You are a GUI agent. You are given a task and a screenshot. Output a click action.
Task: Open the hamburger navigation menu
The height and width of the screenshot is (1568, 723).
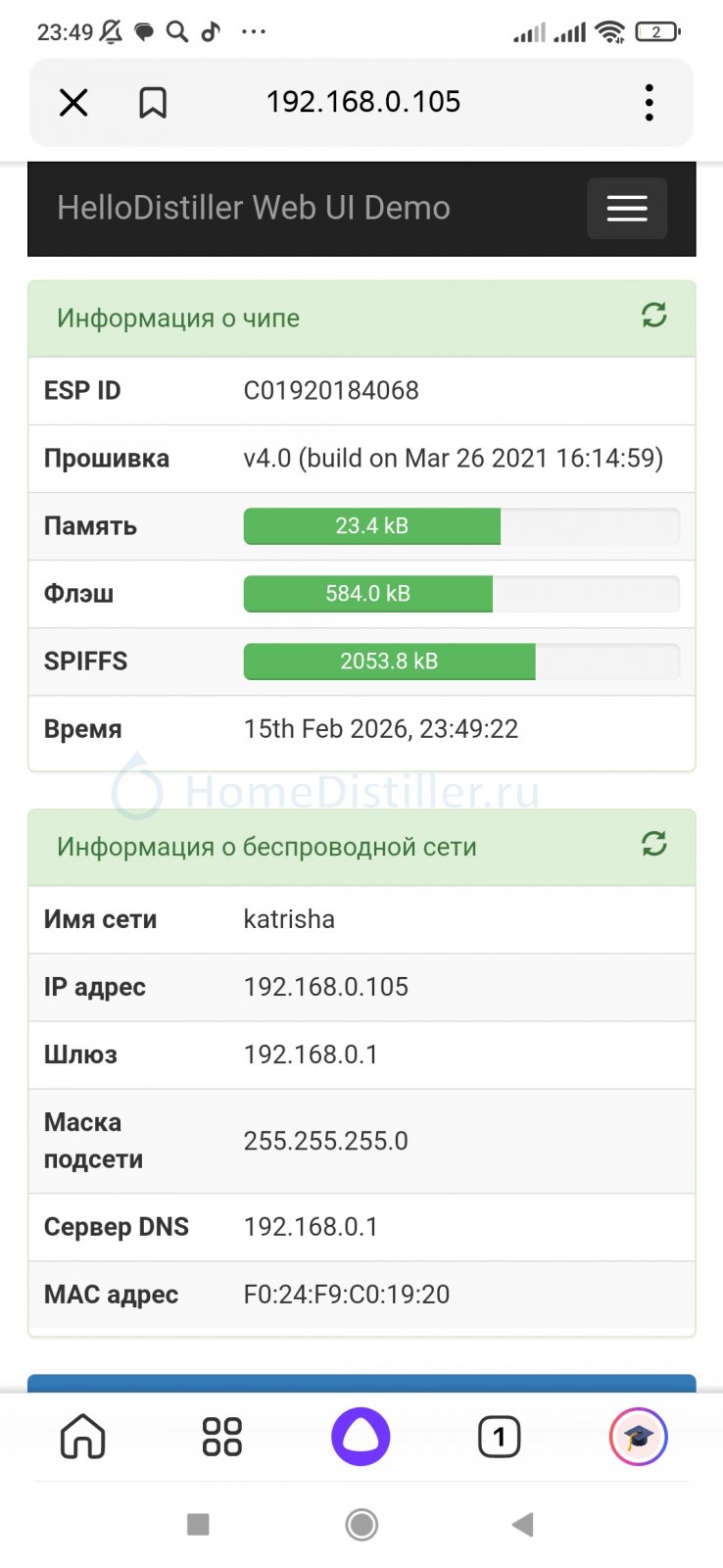(627, 208)
